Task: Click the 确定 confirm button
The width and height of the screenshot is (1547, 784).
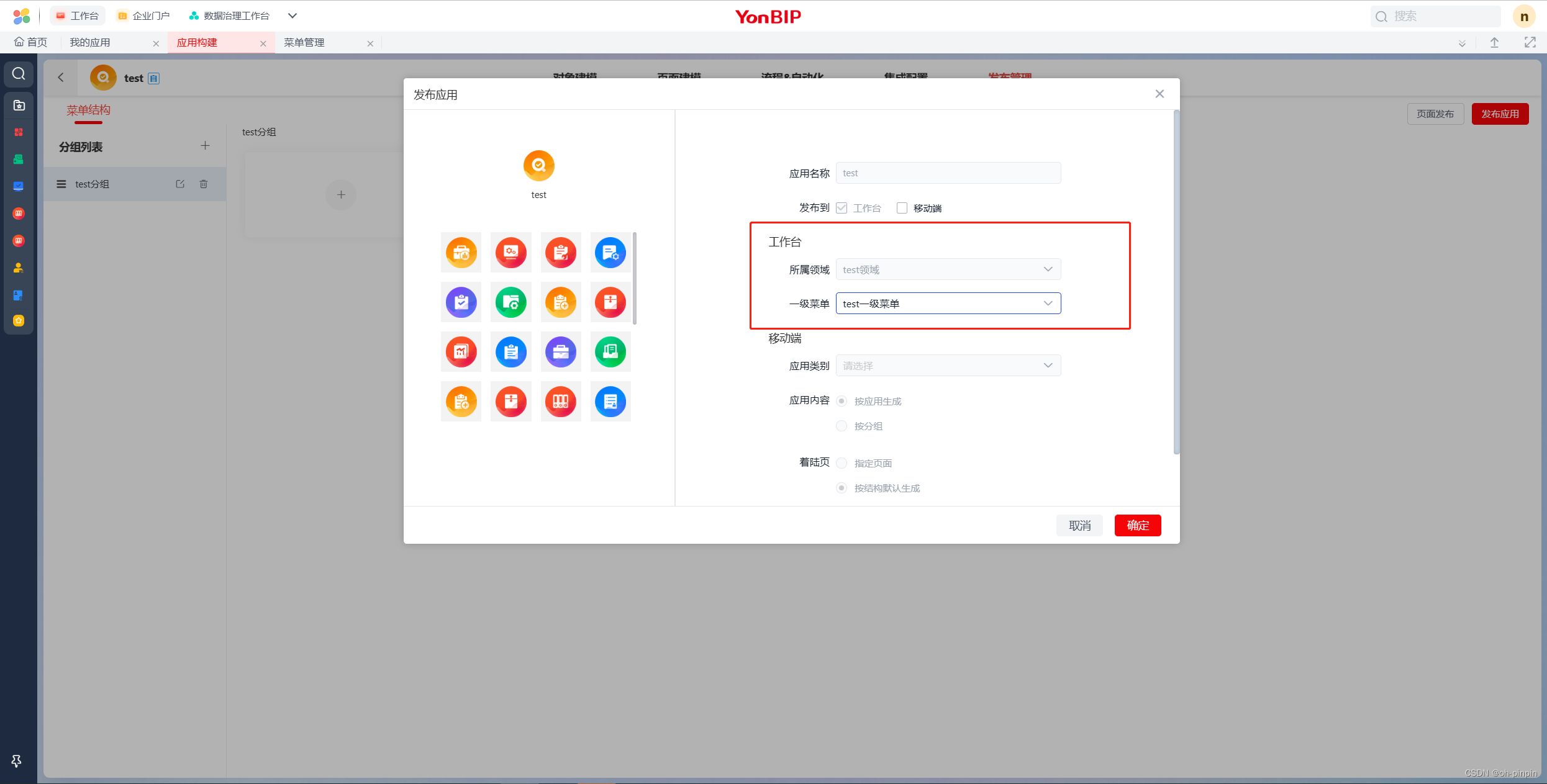Action: click(1137, 525)
